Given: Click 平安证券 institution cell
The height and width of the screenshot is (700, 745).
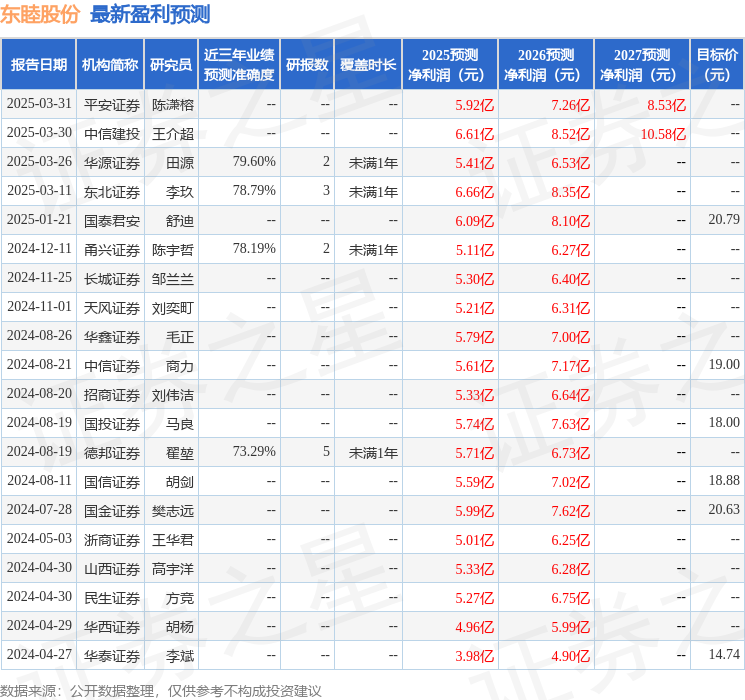Looking at the screenshot, I should pos(112,105).
